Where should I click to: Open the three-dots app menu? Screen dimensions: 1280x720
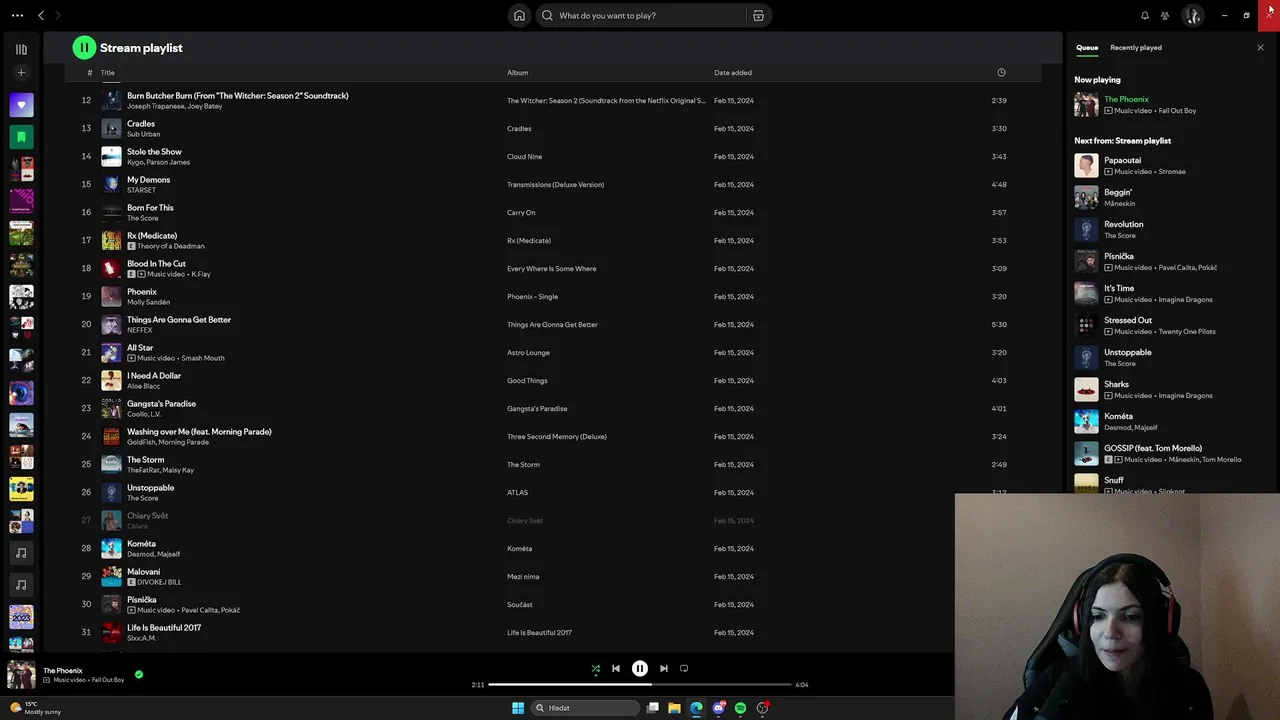tap(17, 15)
